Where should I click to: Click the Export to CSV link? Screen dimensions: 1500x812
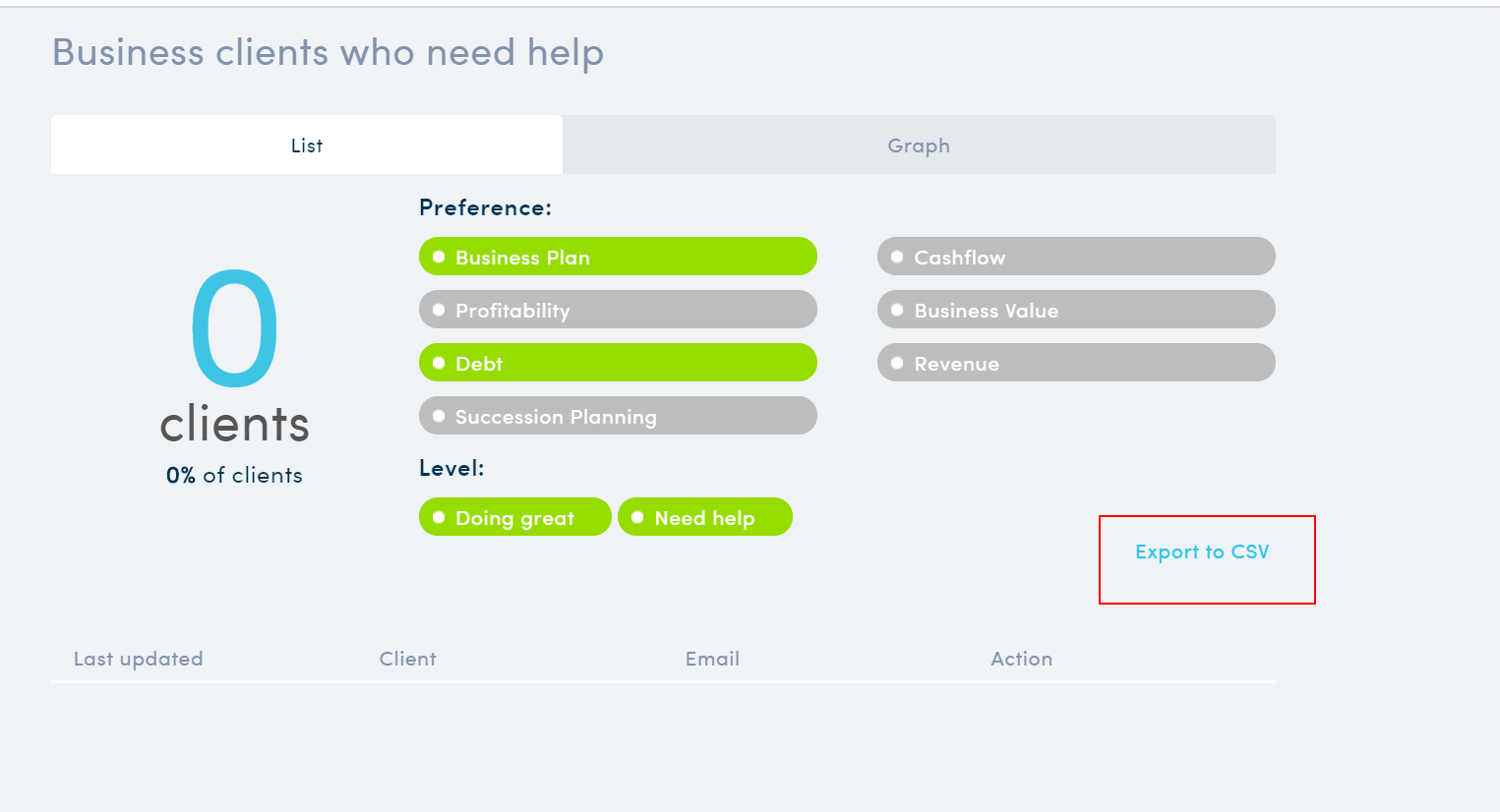(x=1202, y=551)
